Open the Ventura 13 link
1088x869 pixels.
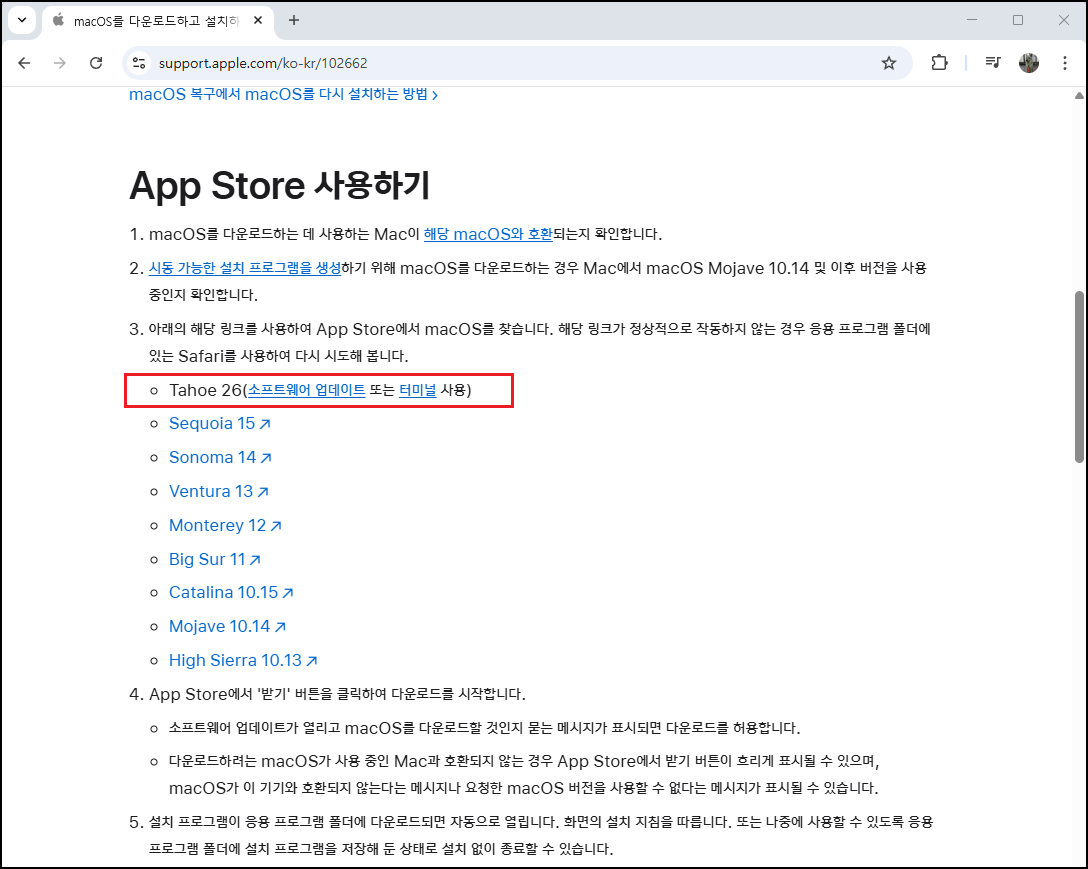point(219,491)
